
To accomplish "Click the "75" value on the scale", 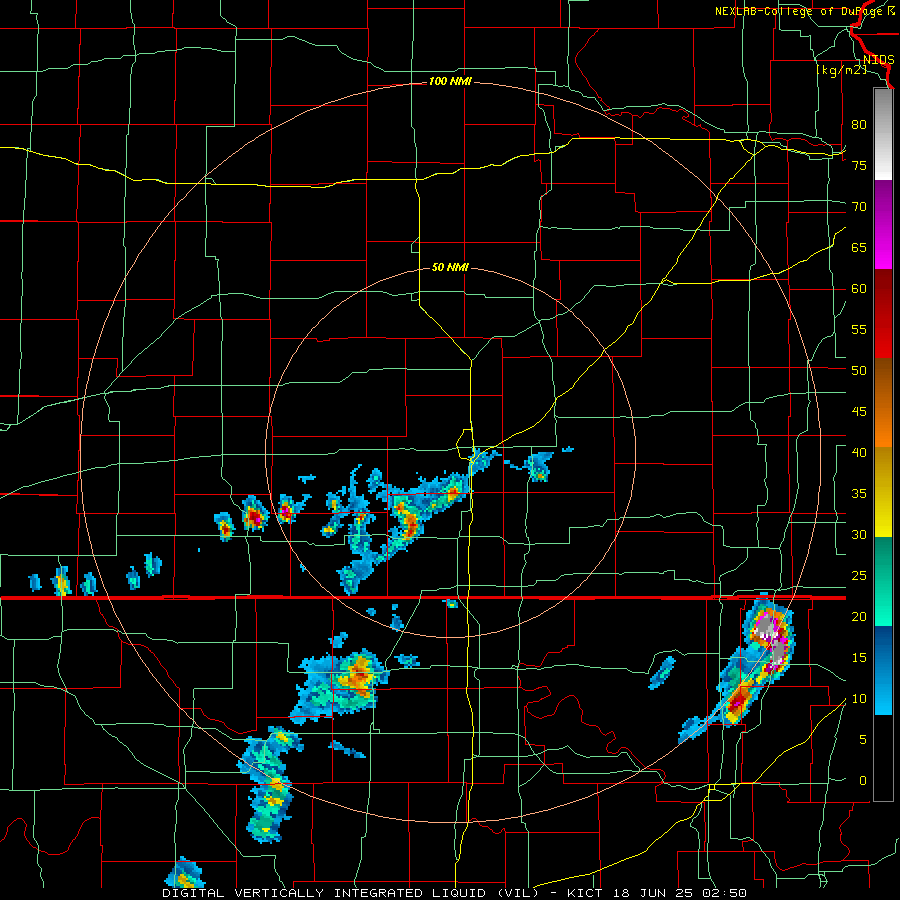I will coord(859,165).
